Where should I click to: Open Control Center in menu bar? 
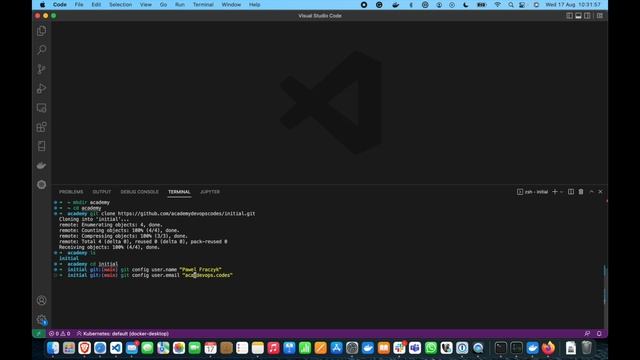point(522,4)
